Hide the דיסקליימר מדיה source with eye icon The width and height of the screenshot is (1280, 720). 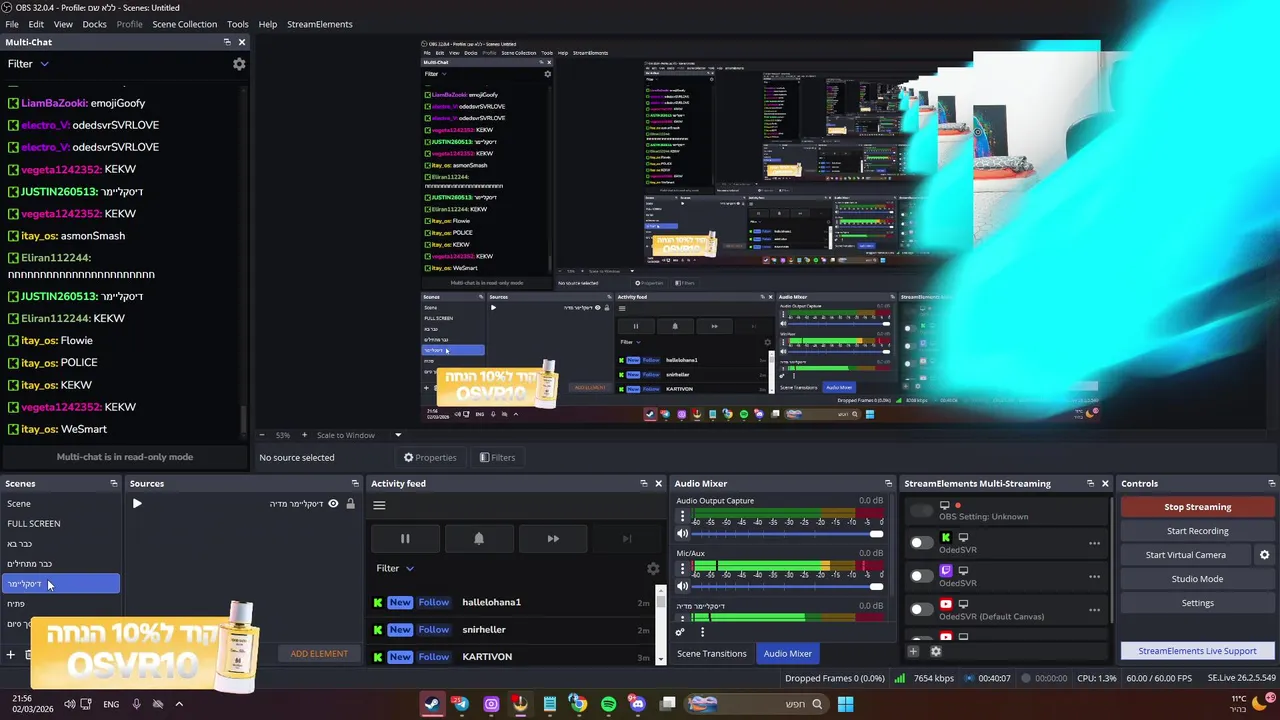tap(333, 504)
